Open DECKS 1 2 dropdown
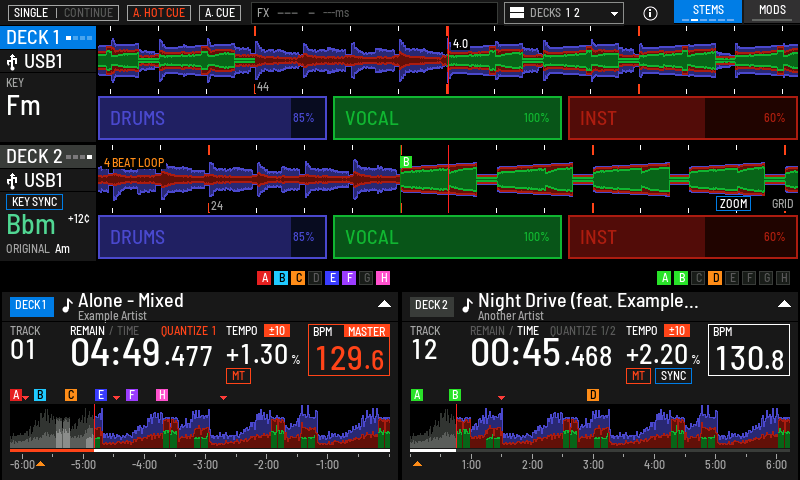Viewport: 800px width, 480px height. click(x=564, y=13)
